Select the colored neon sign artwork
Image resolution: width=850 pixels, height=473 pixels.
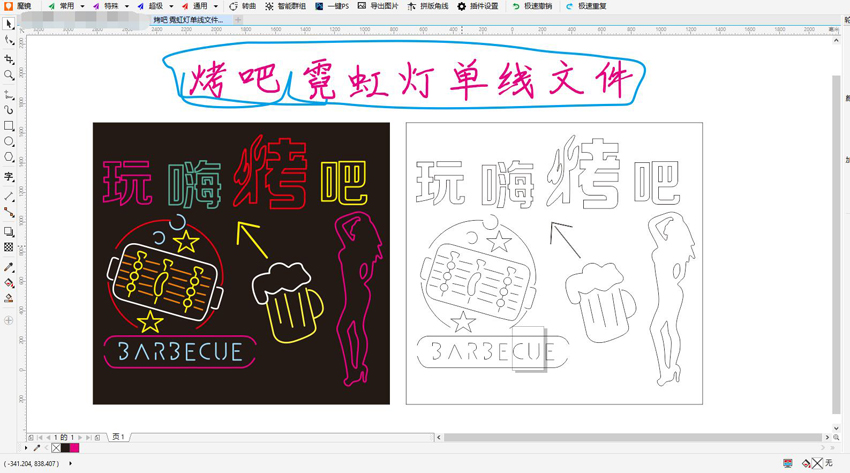click(241, 263)
